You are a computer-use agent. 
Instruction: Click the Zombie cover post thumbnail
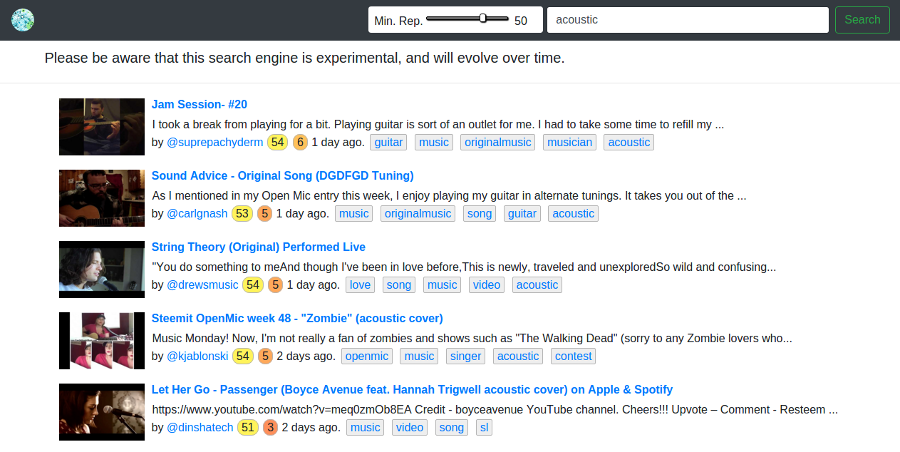click(x=102, y=341)
